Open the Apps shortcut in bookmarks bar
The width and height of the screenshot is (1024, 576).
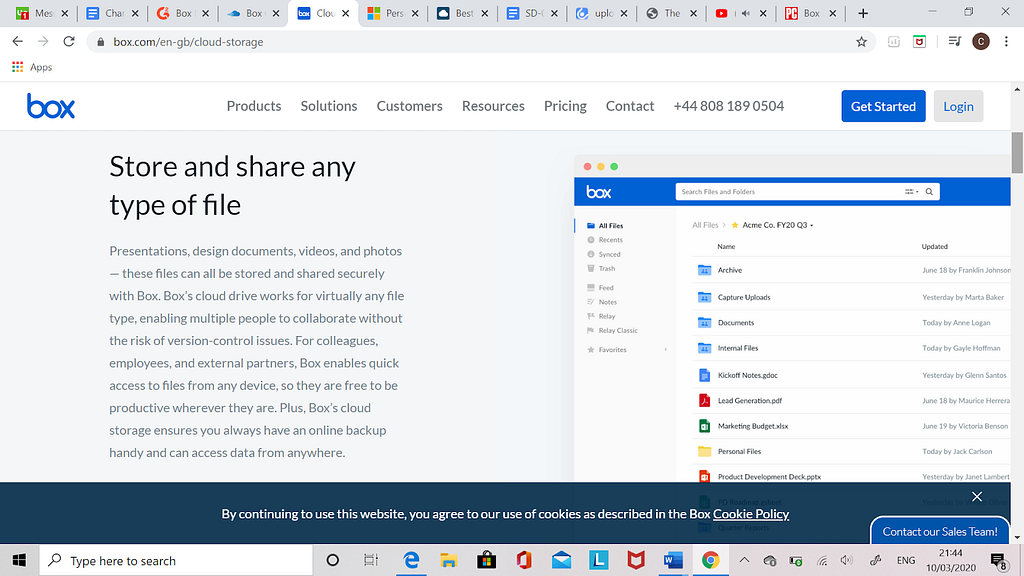pos(32,67)
